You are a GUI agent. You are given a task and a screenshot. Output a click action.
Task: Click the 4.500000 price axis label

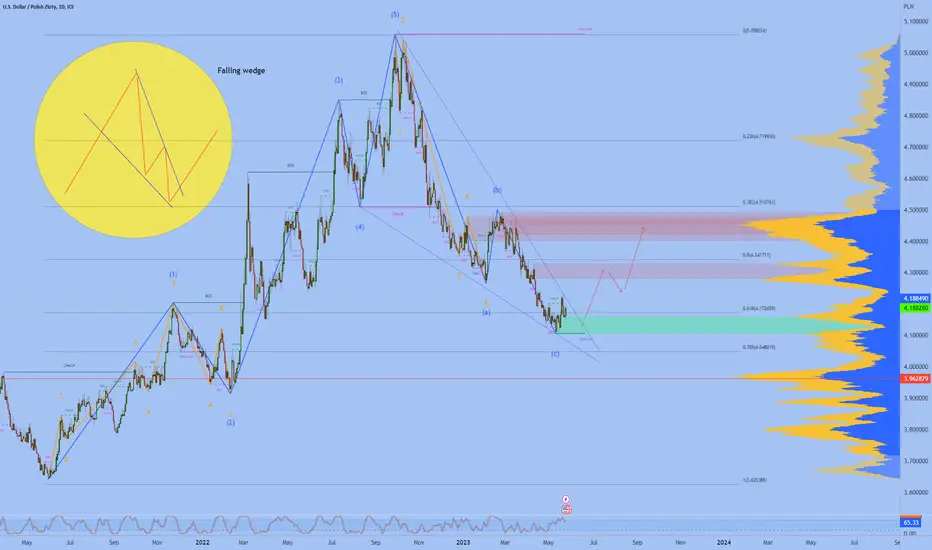pos(915,210)
